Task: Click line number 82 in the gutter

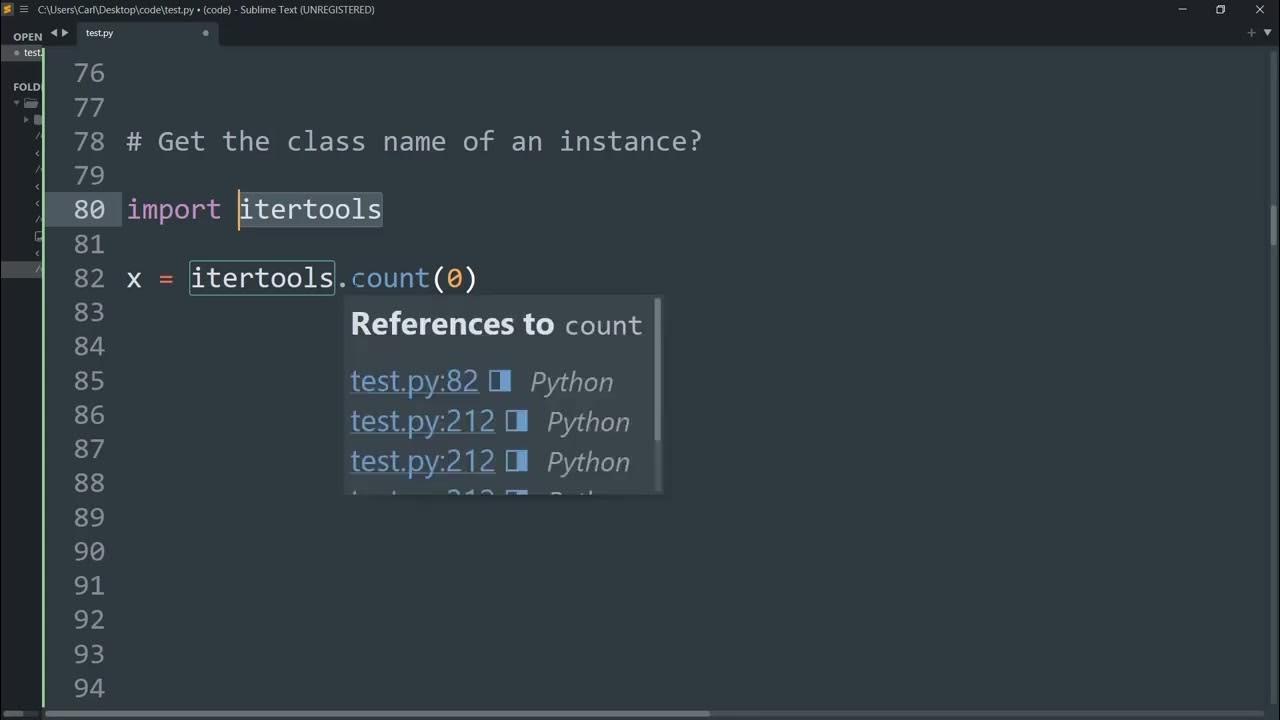Action: coord(89,278)
